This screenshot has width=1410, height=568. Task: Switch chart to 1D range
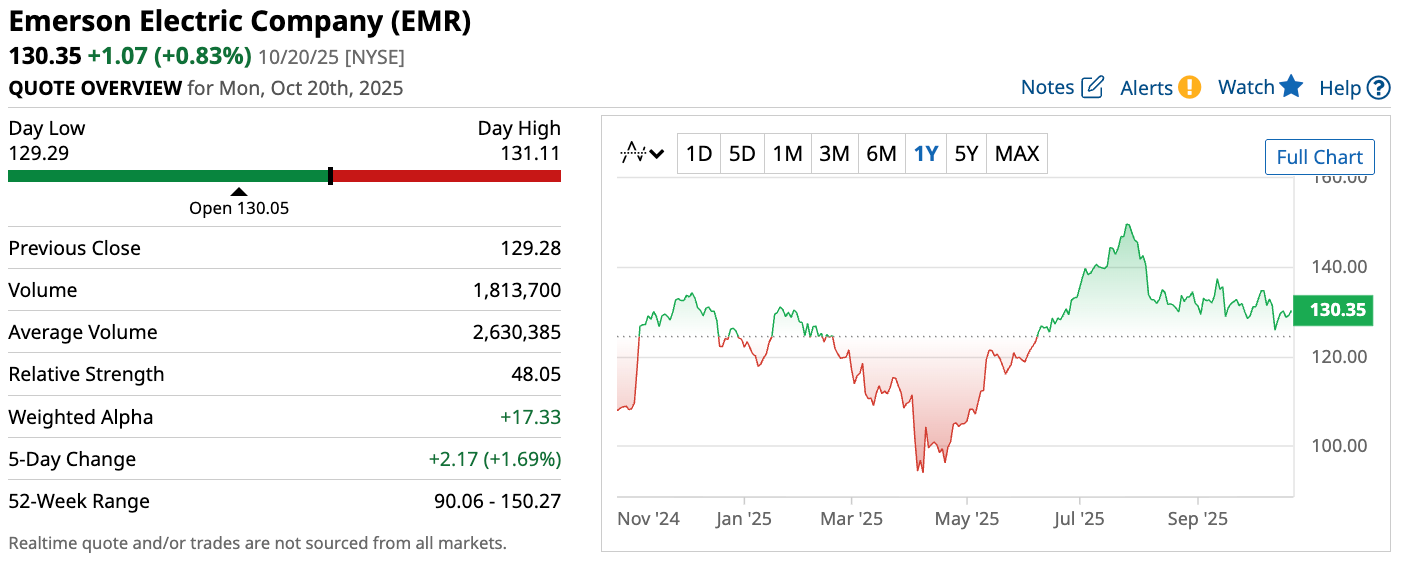[x=698, y=154]
